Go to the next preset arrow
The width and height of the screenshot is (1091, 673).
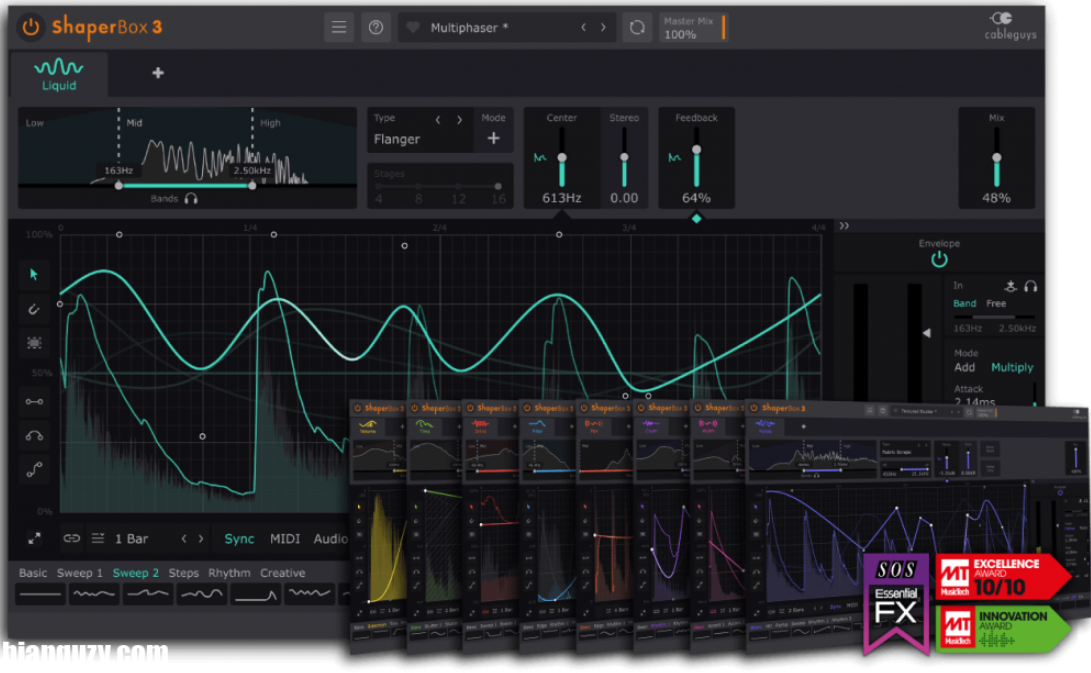click(603, 27)
